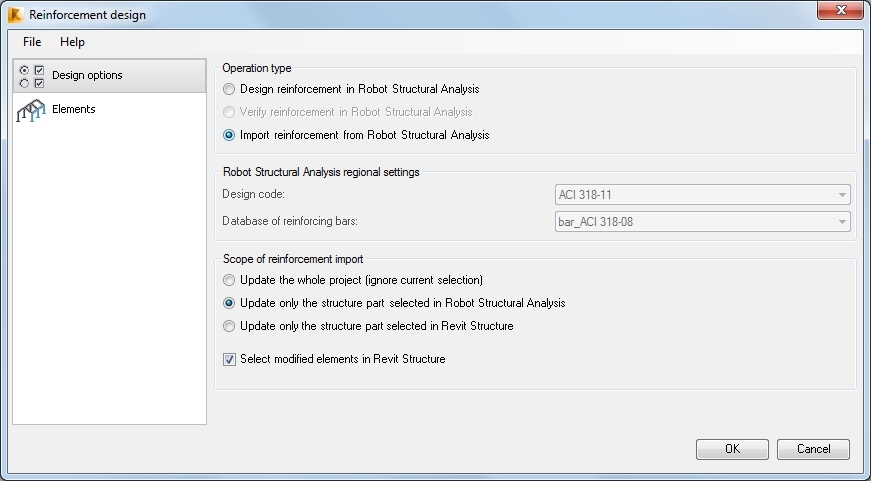Click the Cancel button

(813, 449)
